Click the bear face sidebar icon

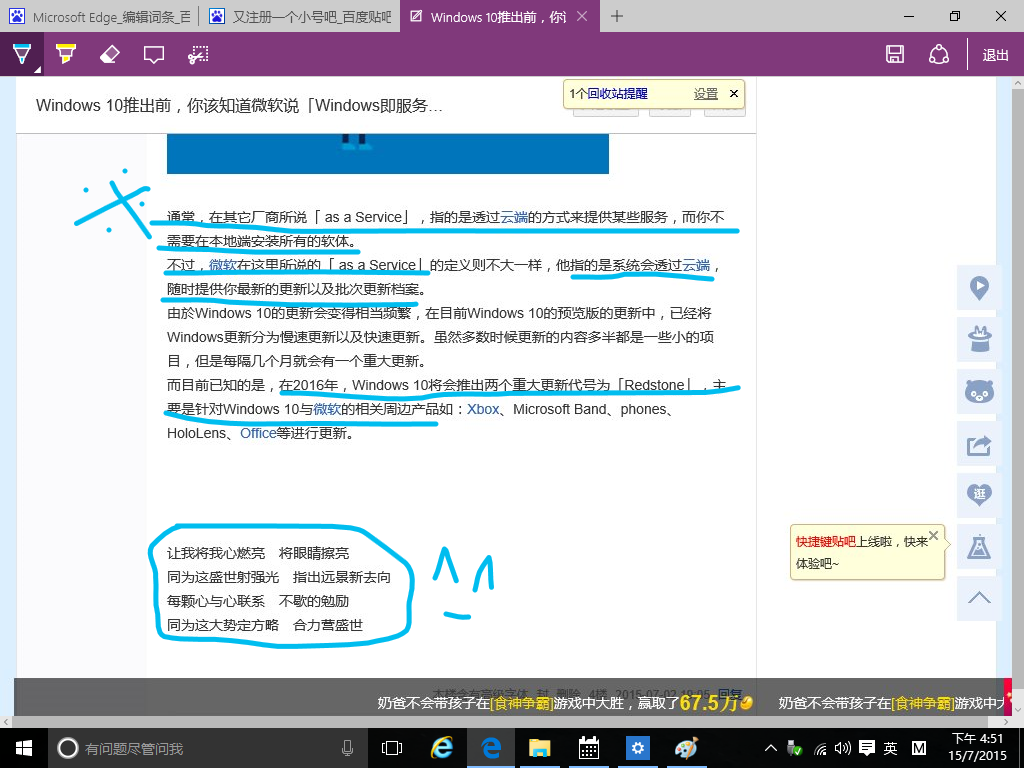(x=979, y=392)
